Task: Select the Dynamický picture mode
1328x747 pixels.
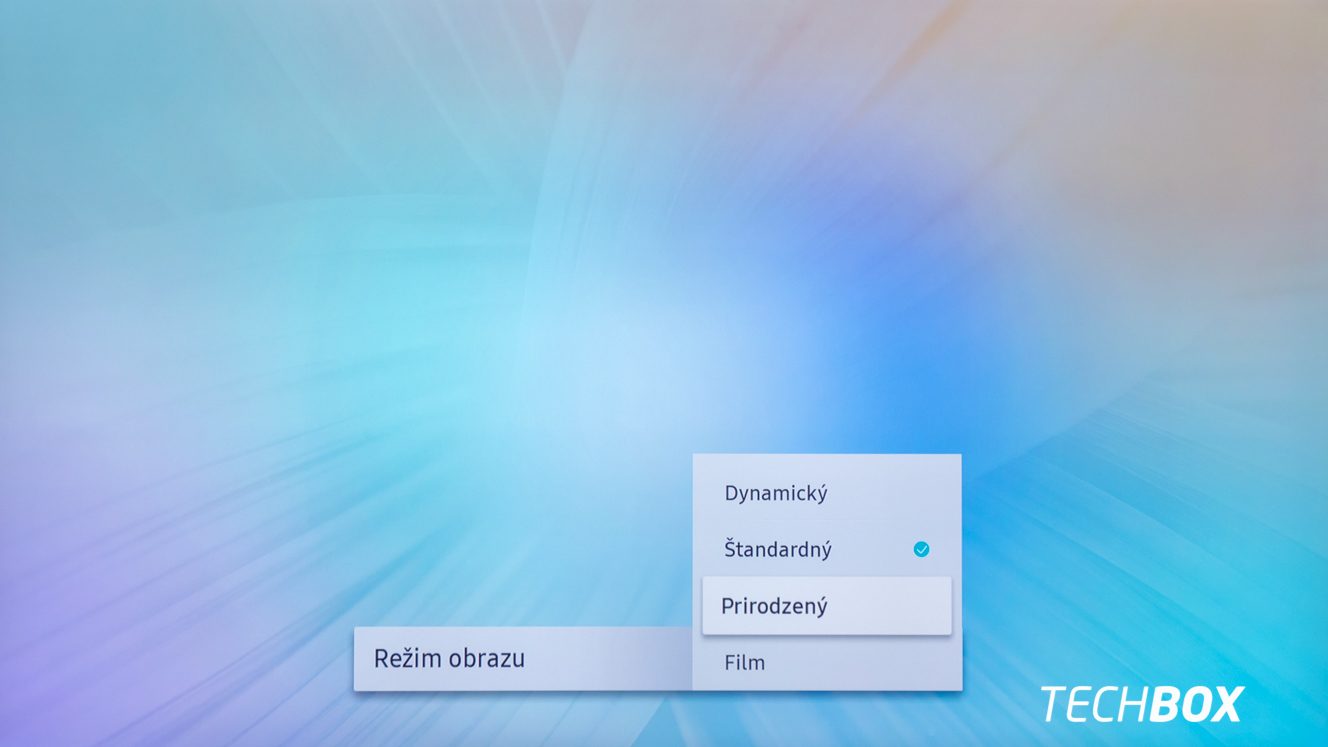Action: [827, 493]
